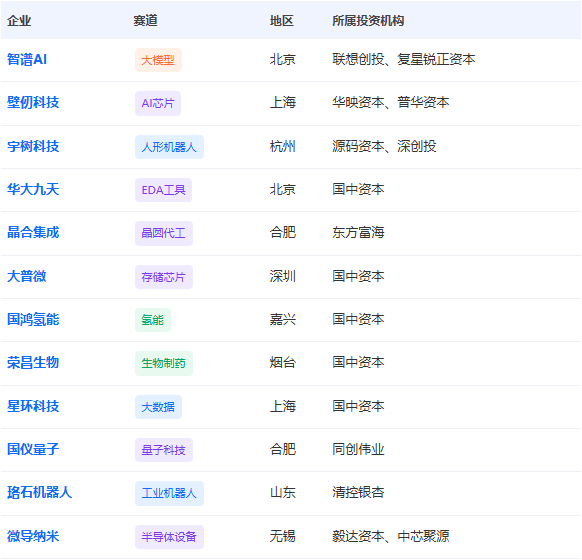This screenshot has width=582, height=560.
Task: Click 联想创投、复星锐正资本 investor cell
Action: [403, 59]
